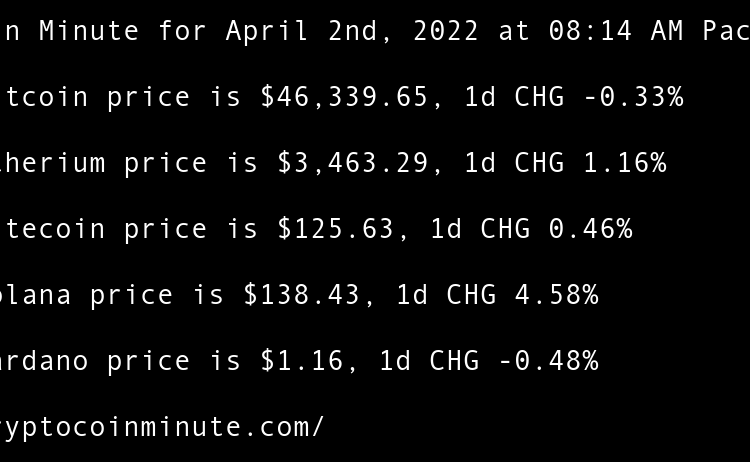750x462 pixels.
Task: Click the cryptocoinminute.com link
Action: 160,427
